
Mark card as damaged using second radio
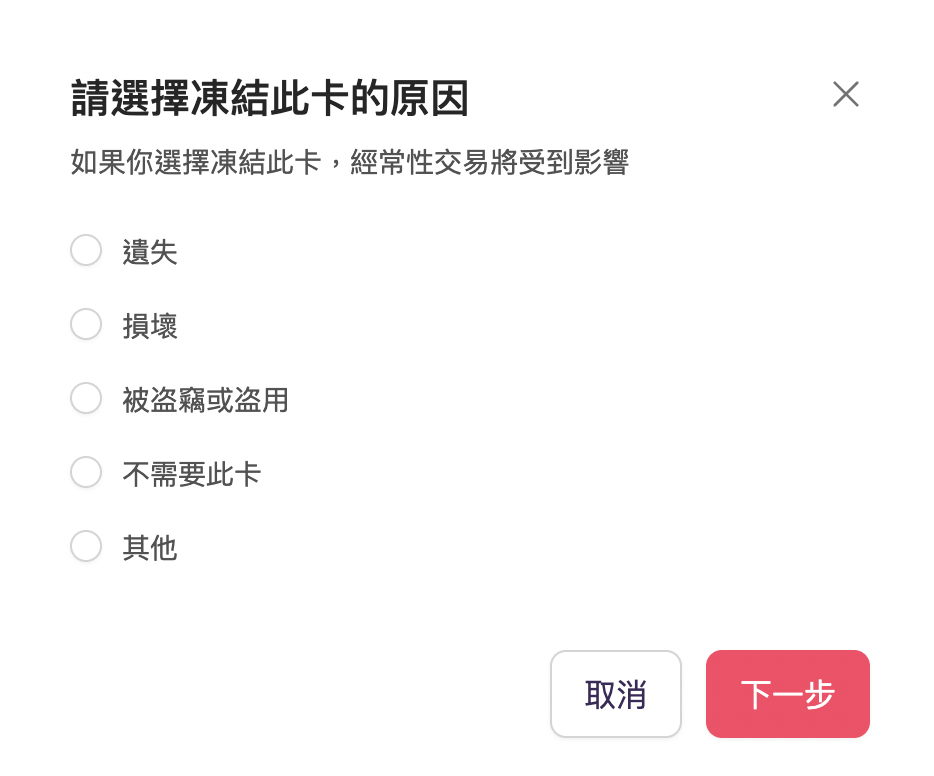pyautogui.click(x=86, y=324)
